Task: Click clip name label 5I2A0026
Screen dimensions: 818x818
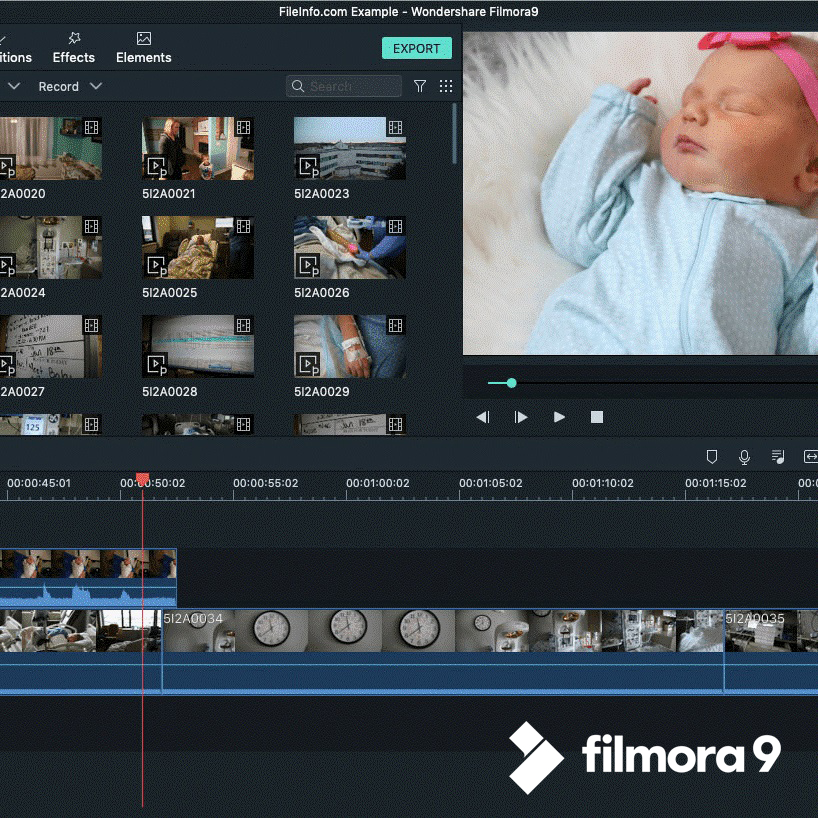Action: [321, 293]
